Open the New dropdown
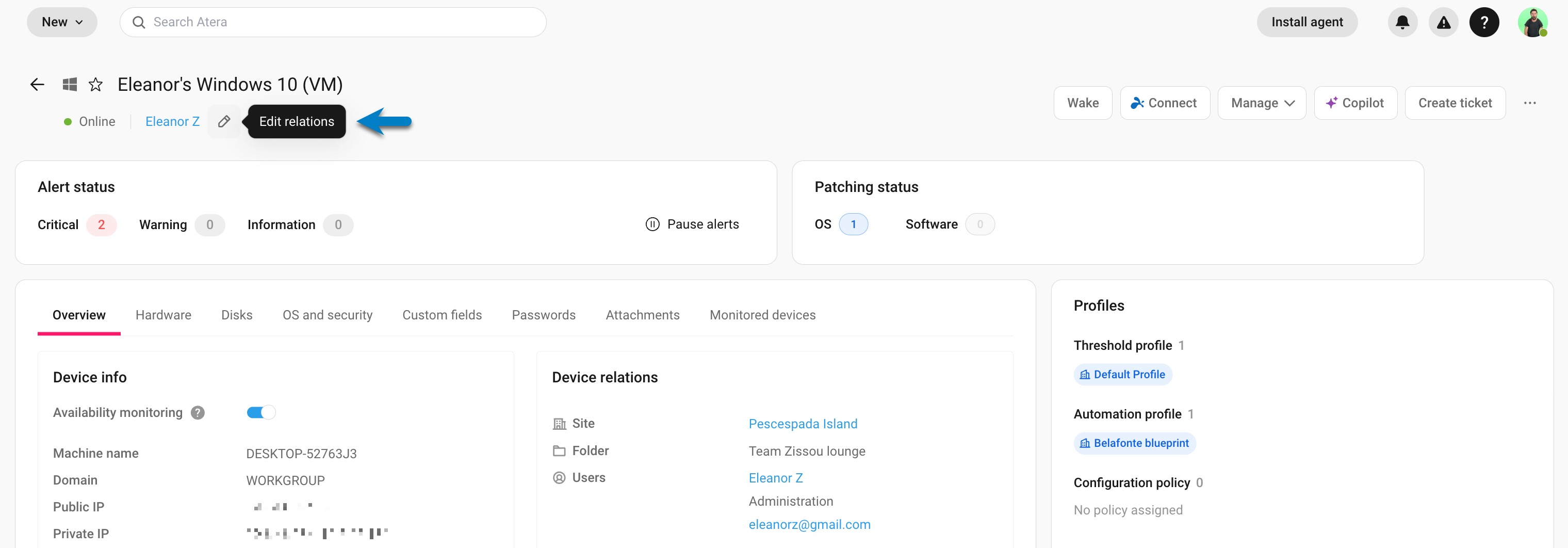Viewport: 1568px width, 548px height. 62,23
